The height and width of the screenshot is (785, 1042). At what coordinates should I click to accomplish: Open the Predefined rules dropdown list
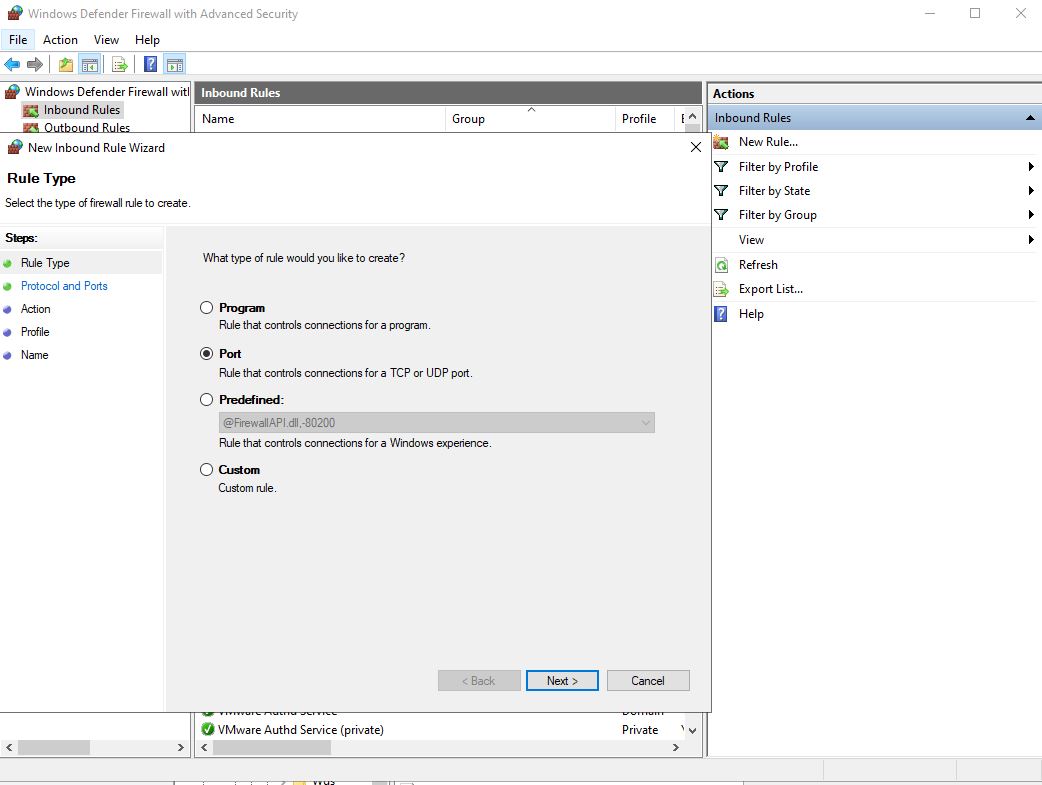(644, 423)
